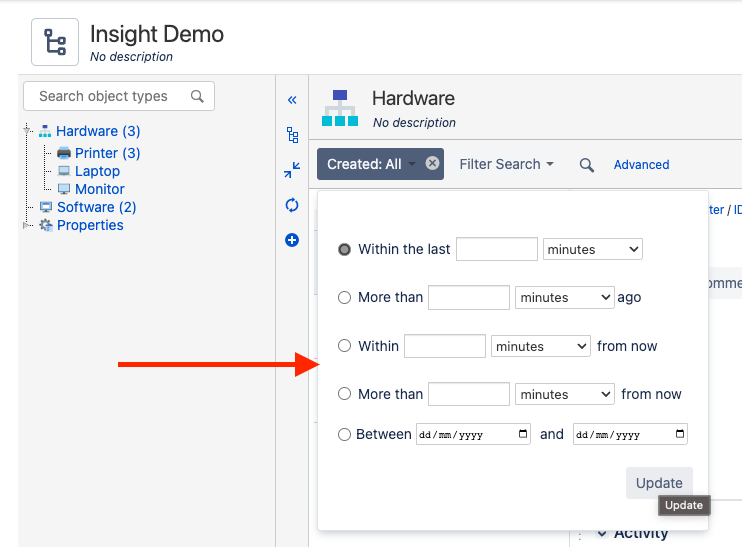Screen dimensions: 742x547
Task: Collapse the Hardware tree node expander
Action: click(27, 130)
